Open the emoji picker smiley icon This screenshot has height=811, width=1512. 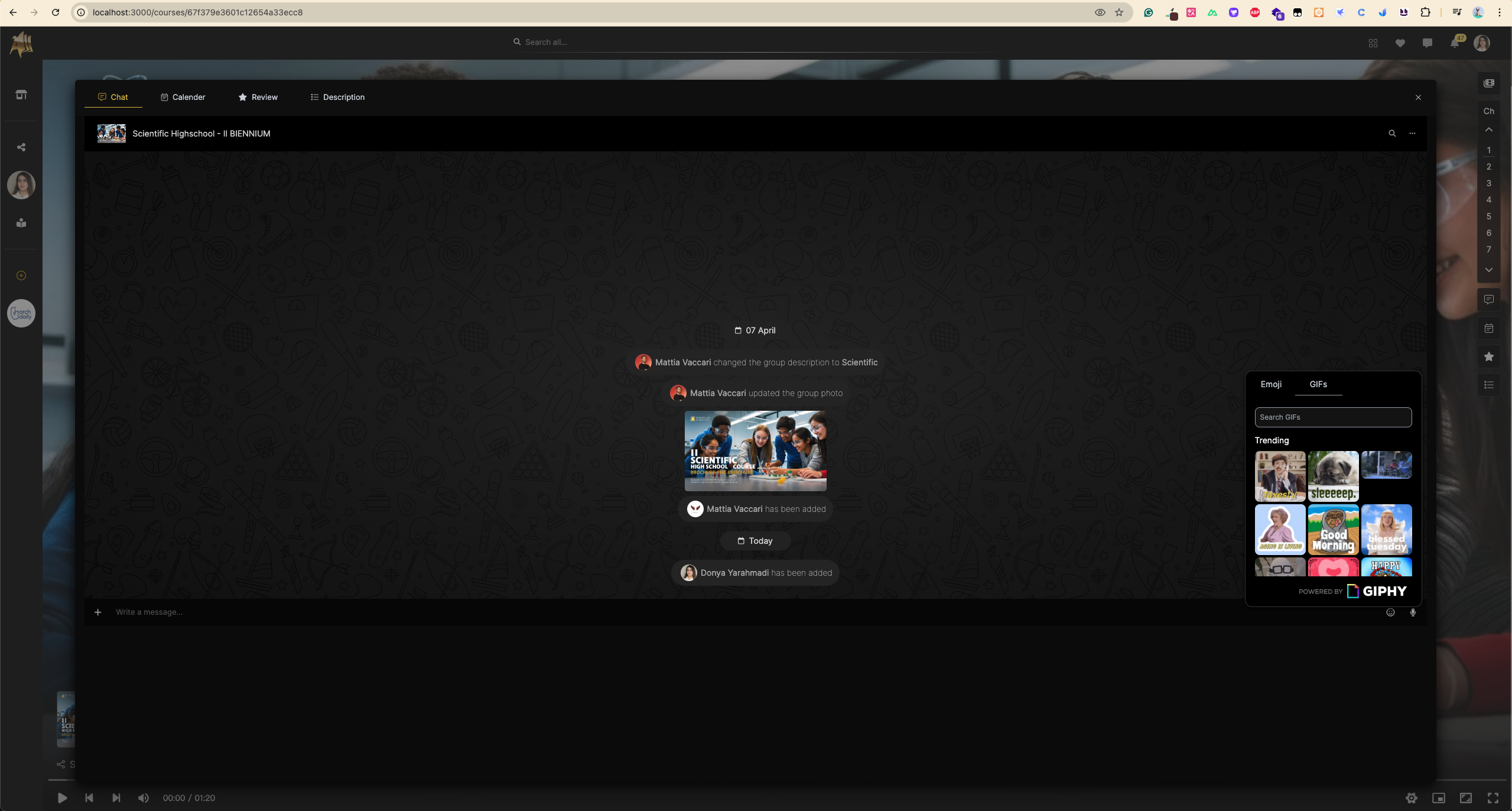point(1390,612)
